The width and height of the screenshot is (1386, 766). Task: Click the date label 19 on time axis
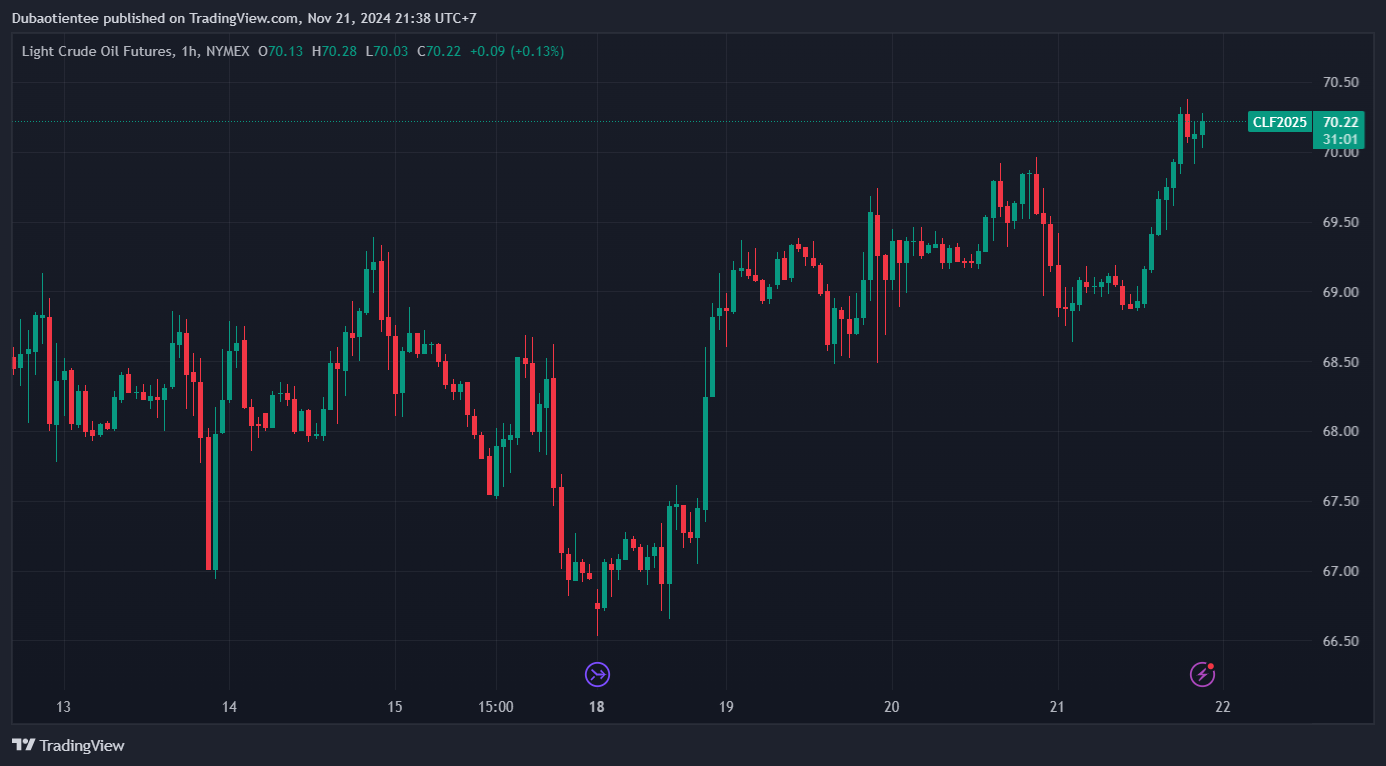[x=726, y=707]
